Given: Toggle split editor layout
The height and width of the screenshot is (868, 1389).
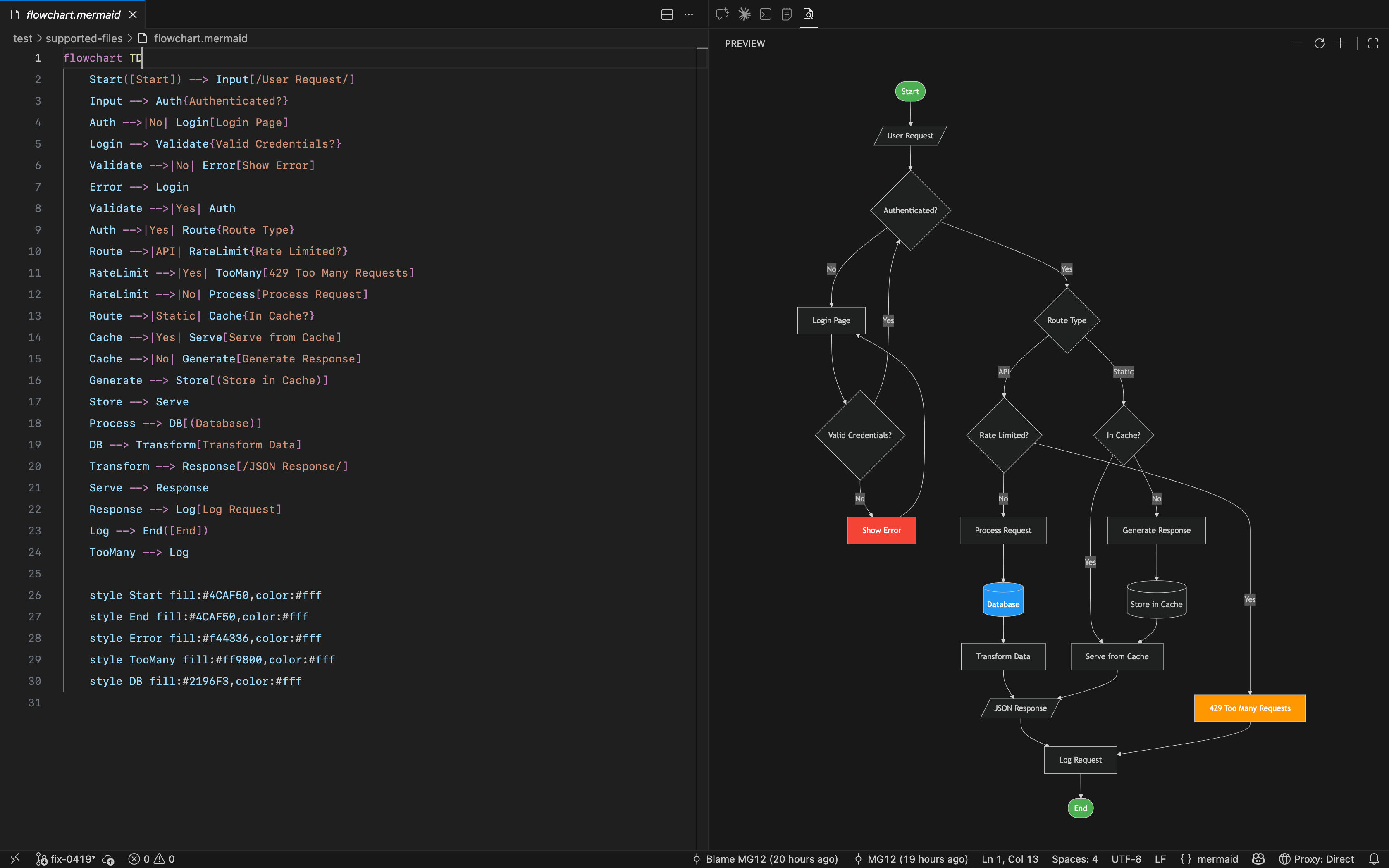Looking at the screenshot, I should (667, 15).
